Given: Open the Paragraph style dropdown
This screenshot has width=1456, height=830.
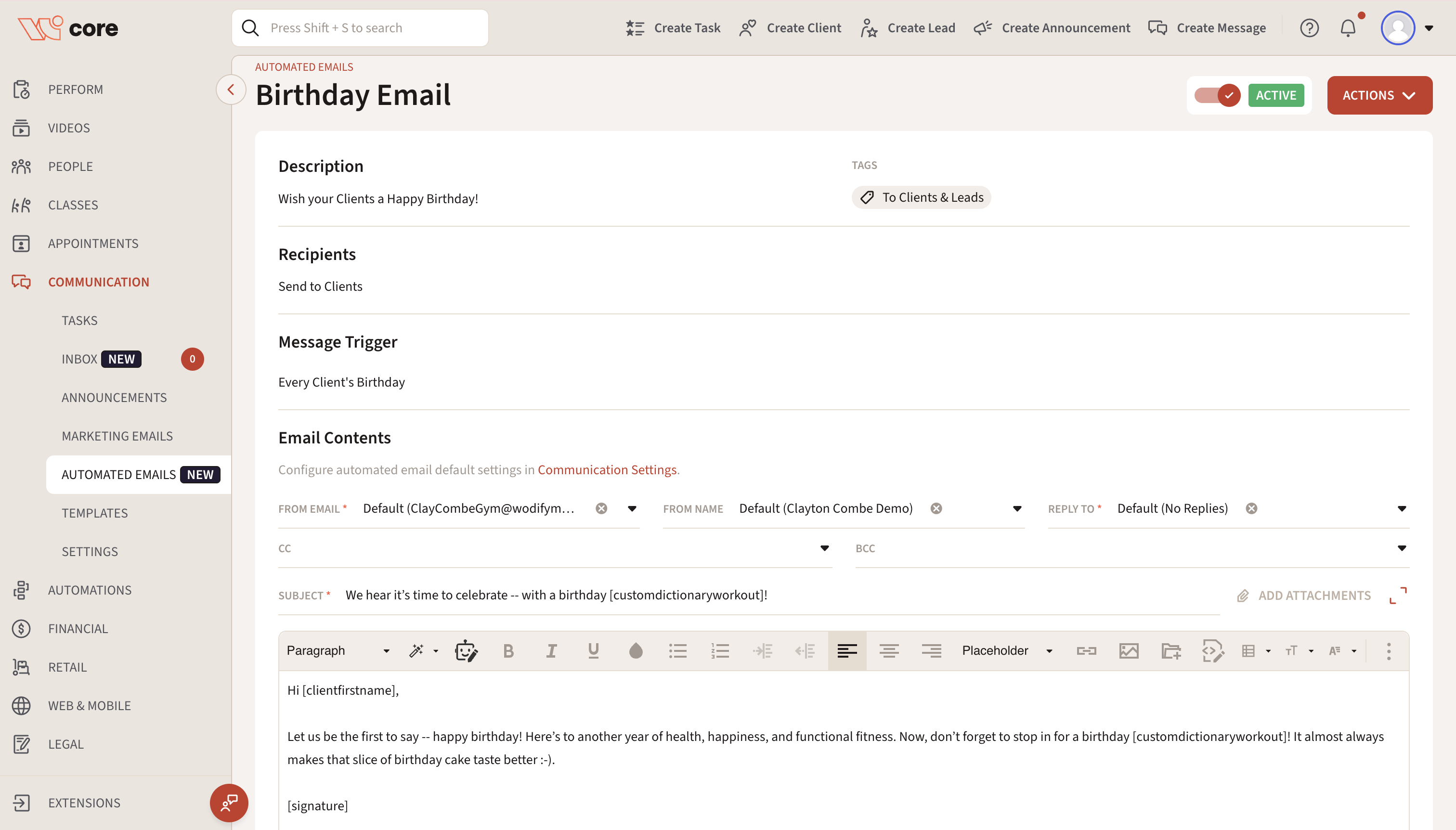Looking at the screenshot, I should [338, 650].
